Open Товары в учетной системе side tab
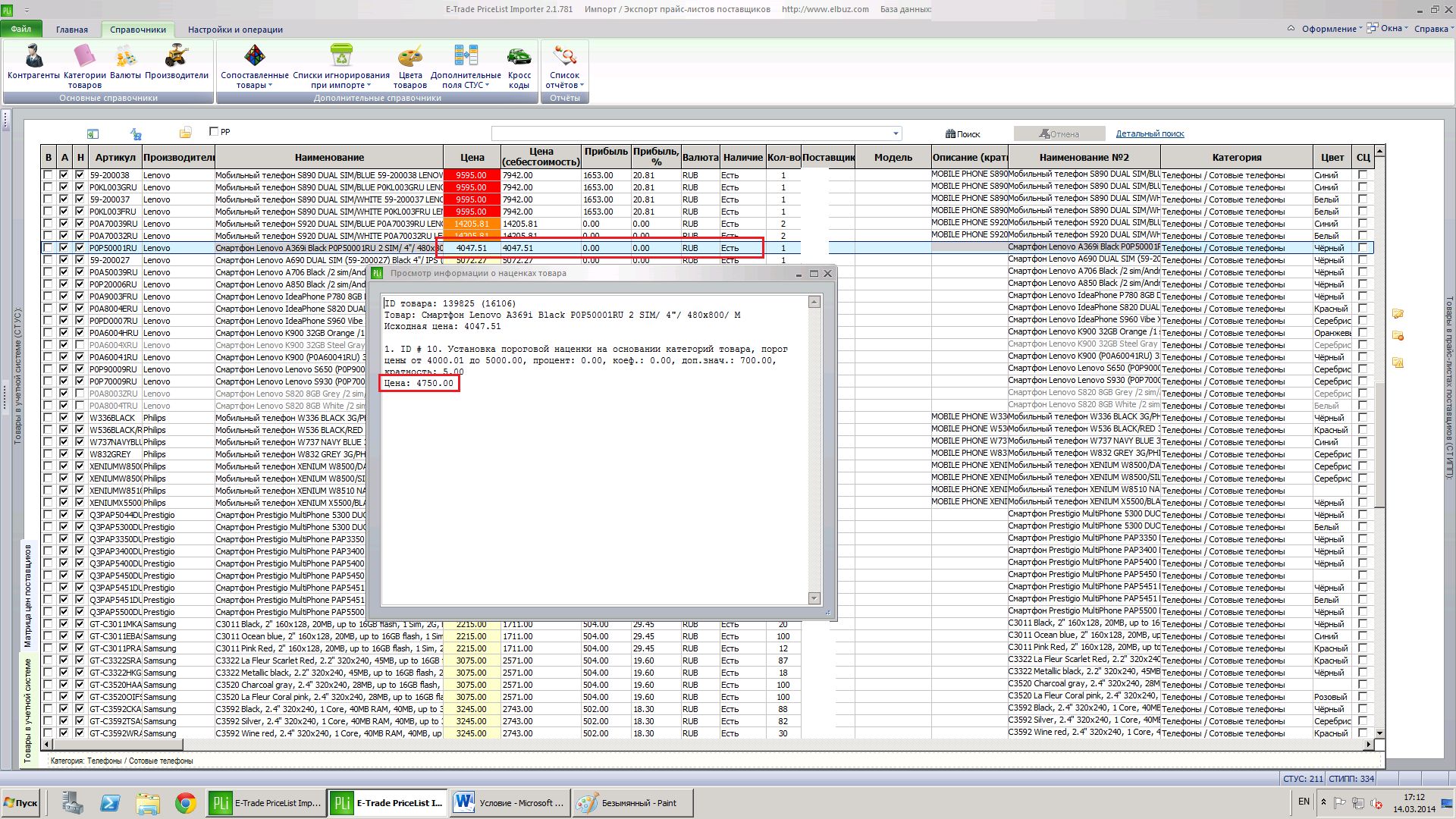This screenshot has height=819, width=1456. pyautogui.click(x=28, y=711)
